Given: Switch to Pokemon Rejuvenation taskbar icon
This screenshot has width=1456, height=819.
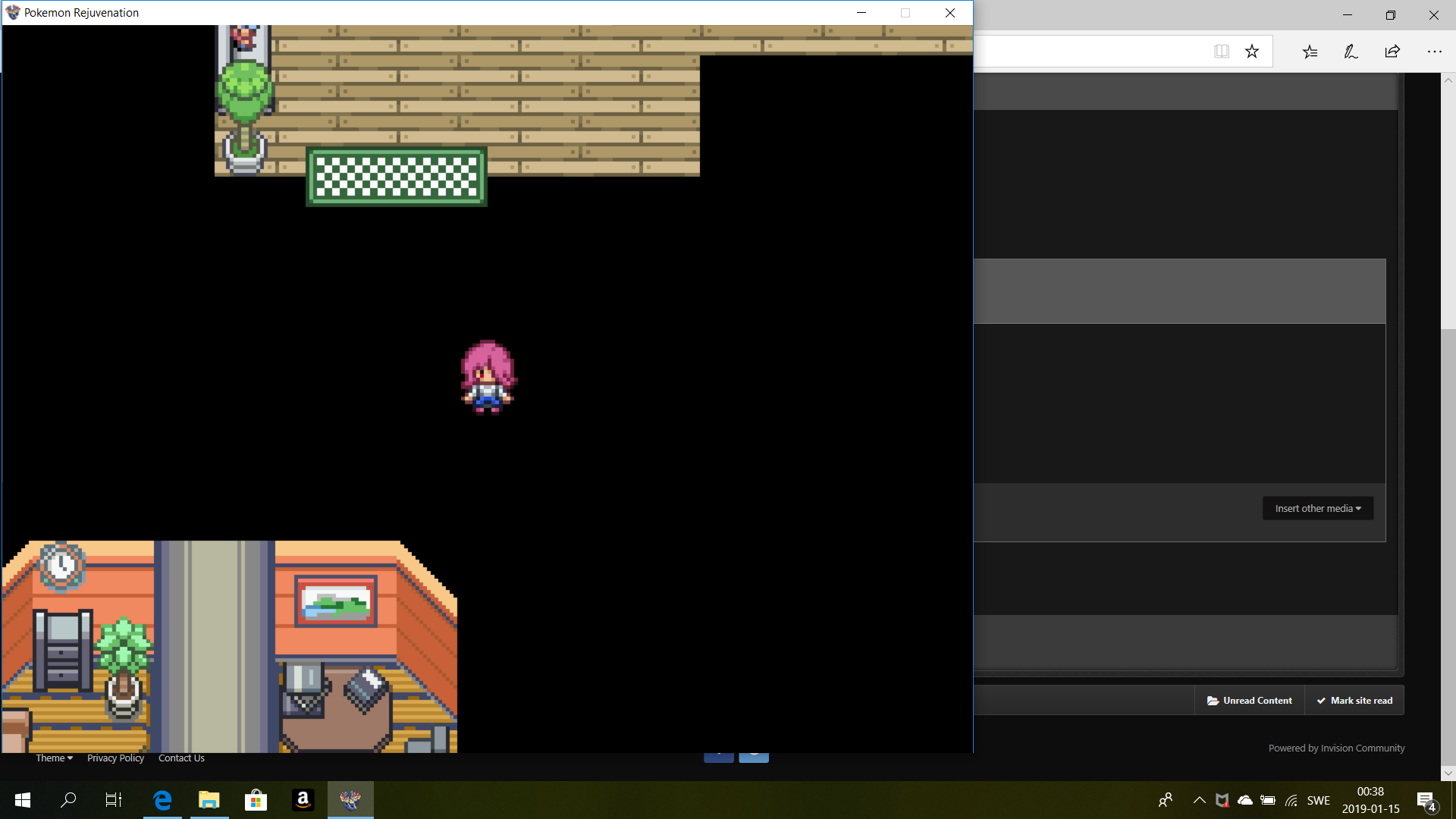Looking at the screenshot, I should 350,800.
